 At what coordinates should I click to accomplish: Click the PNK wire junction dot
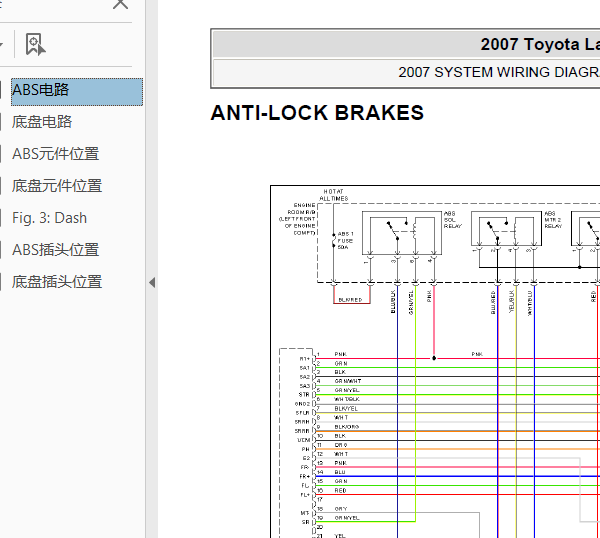434,358
